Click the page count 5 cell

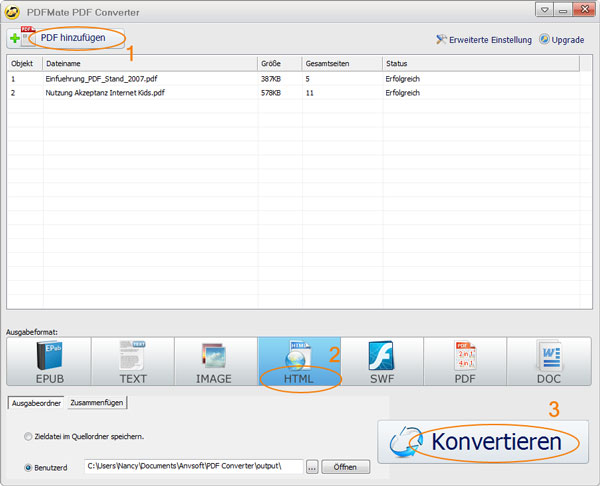(308, 79)
